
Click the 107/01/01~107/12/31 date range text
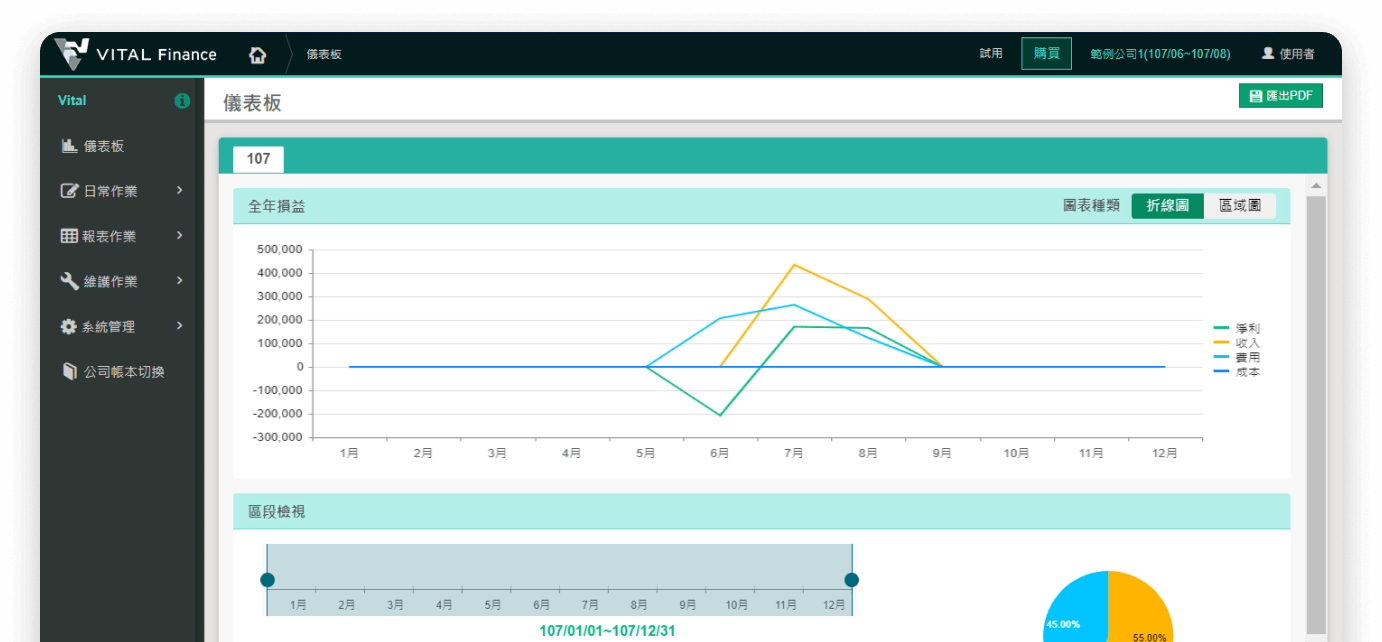[x=608, y=631]
